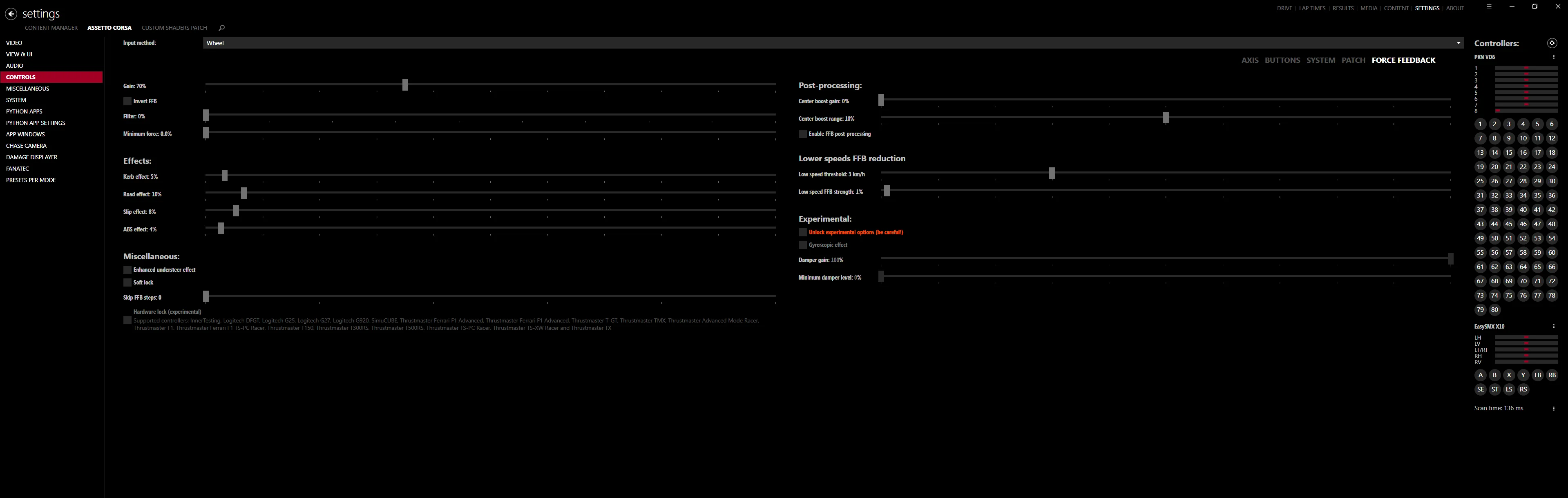The height and width of the screenshot is (498, 1568).
Task: Switch to the BUTTONS tab
Action: (x=1282, y=60)
